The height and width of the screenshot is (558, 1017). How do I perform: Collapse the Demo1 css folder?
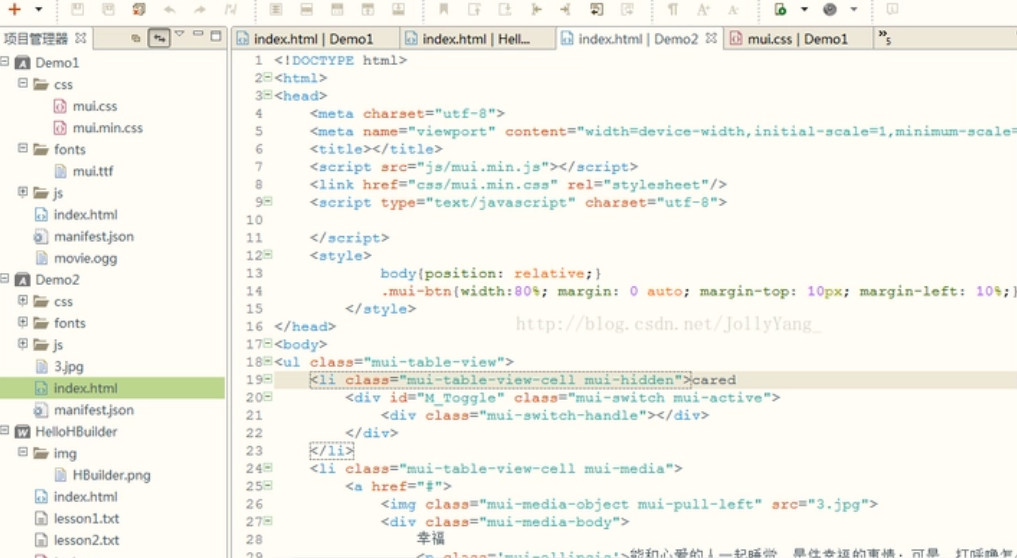tap(22, 84)
